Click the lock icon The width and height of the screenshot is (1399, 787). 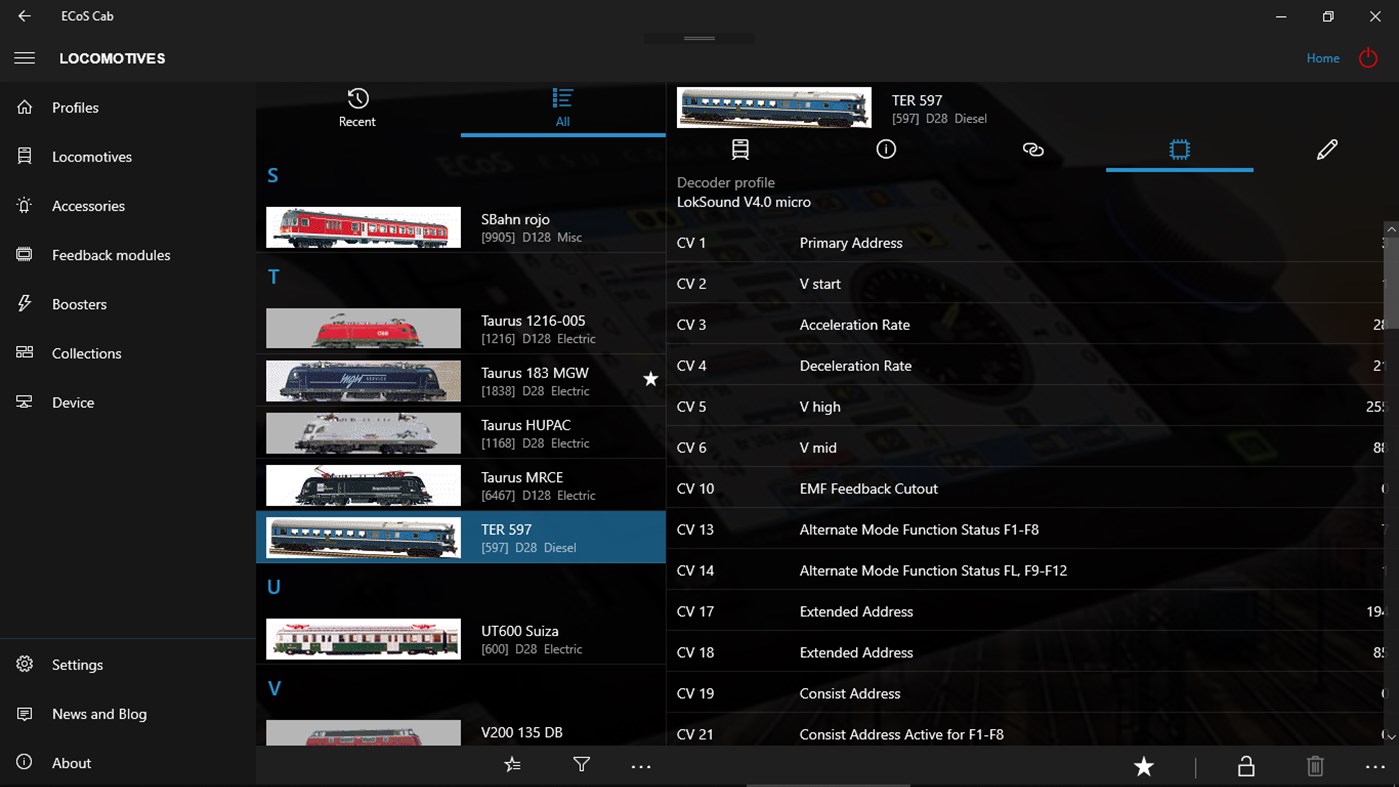click(1246, 766)
